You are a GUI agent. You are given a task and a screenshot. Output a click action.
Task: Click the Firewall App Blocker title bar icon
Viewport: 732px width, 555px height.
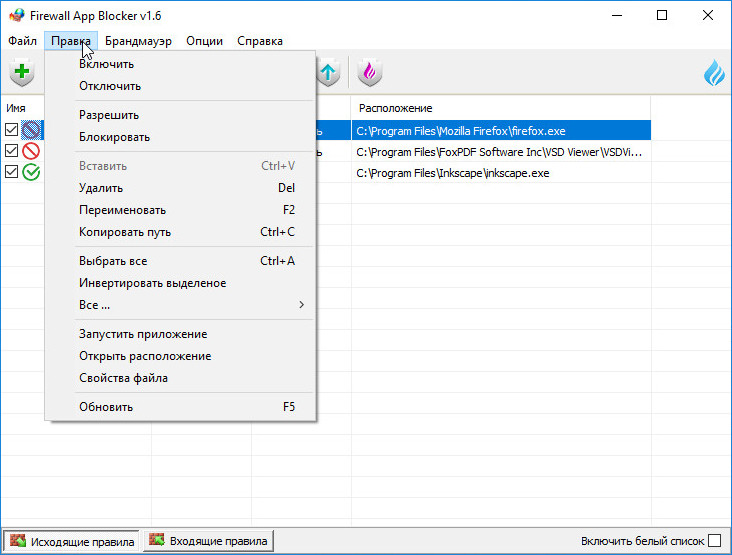(16, 15)
